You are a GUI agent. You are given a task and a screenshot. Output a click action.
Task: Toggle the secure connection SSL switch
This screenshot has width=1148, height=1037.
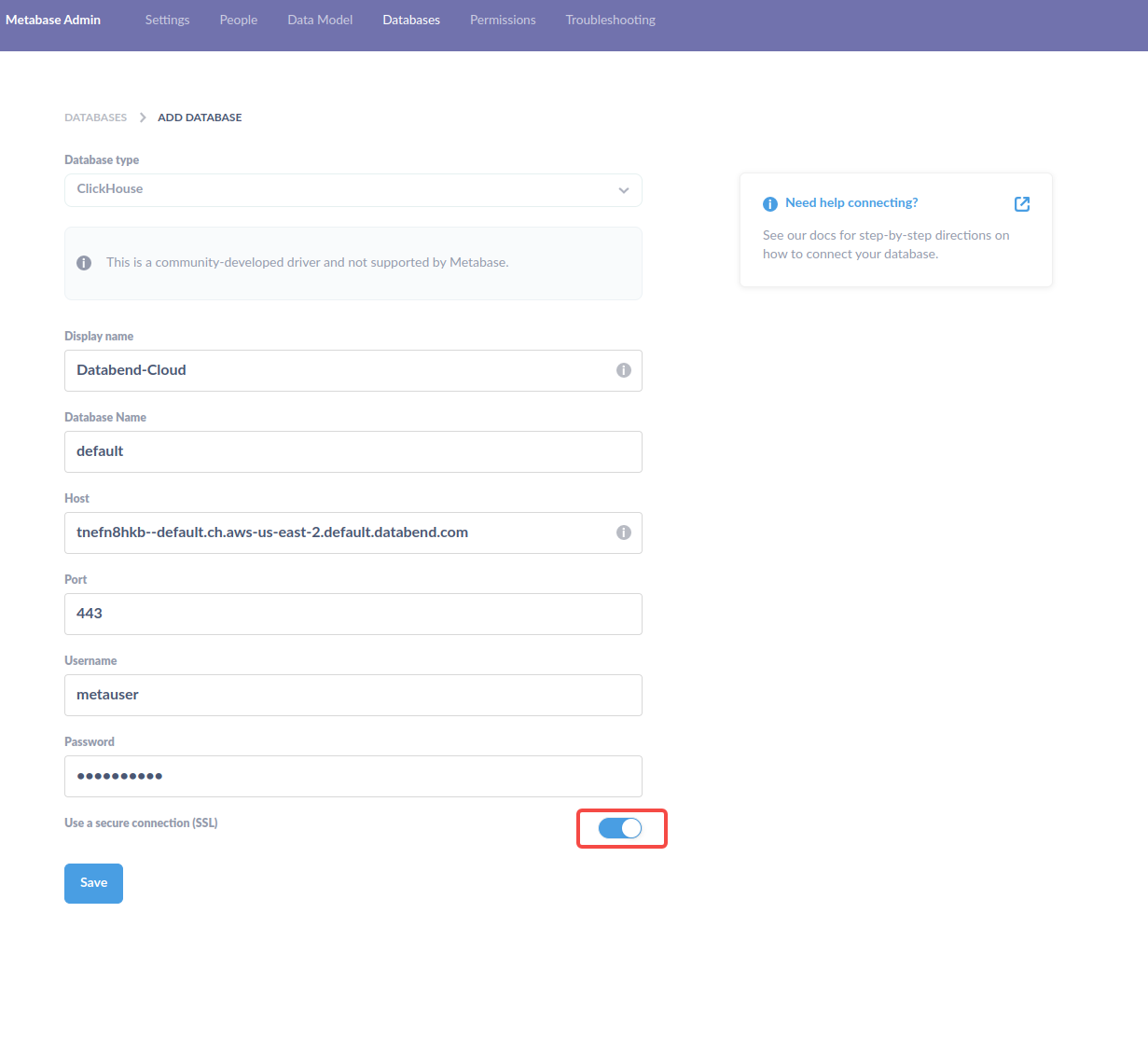tap(620, 828)
